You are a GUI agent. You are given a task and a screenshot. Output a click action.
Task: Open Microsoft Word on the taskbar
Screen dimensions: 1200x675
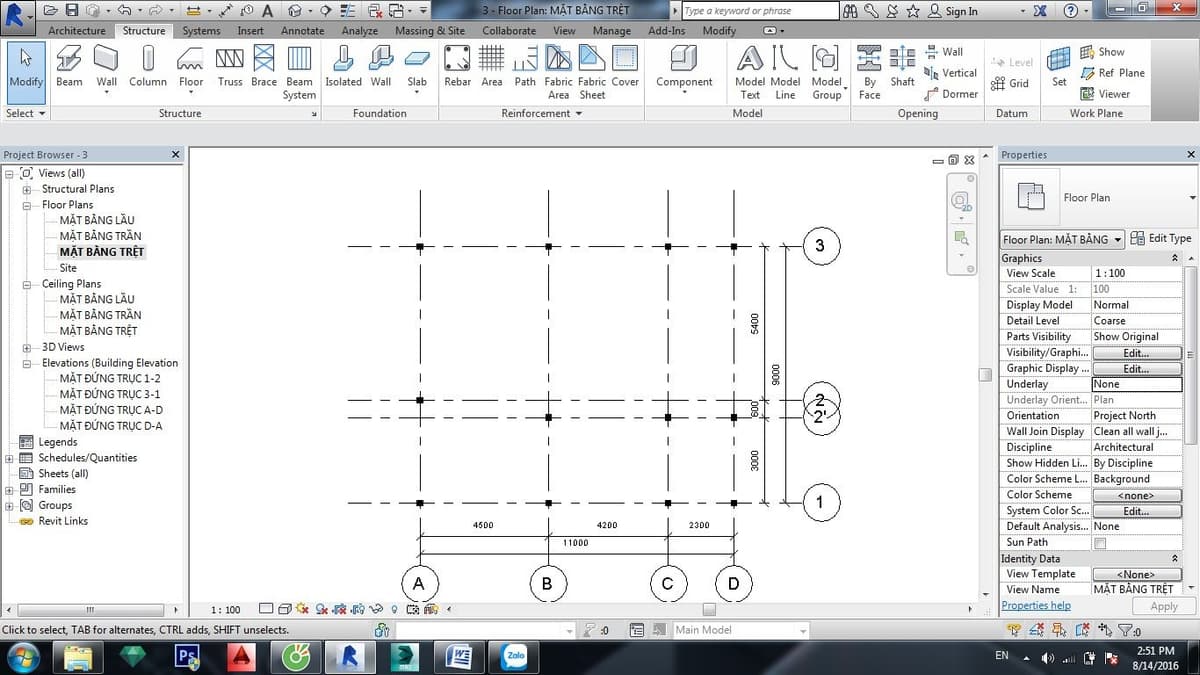pos(461,656)
